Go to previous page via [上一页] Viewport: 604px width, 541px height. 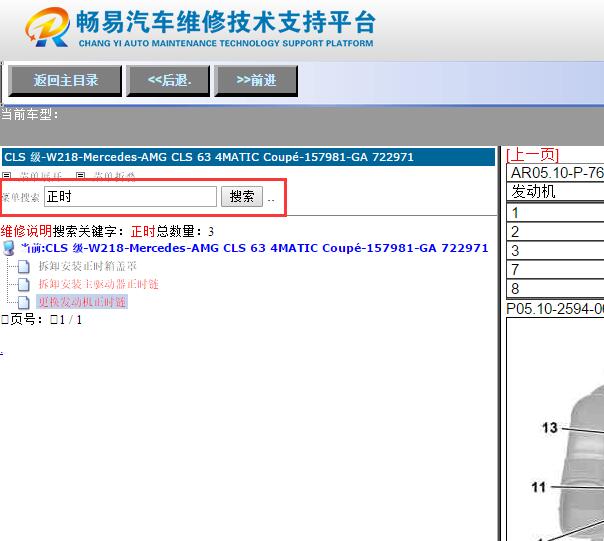point(532,155)
